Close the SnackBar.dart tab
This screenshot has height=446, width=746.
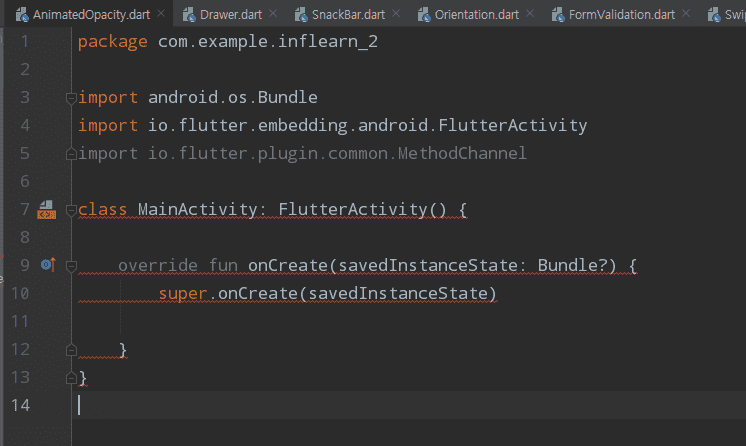pos(397,16)
